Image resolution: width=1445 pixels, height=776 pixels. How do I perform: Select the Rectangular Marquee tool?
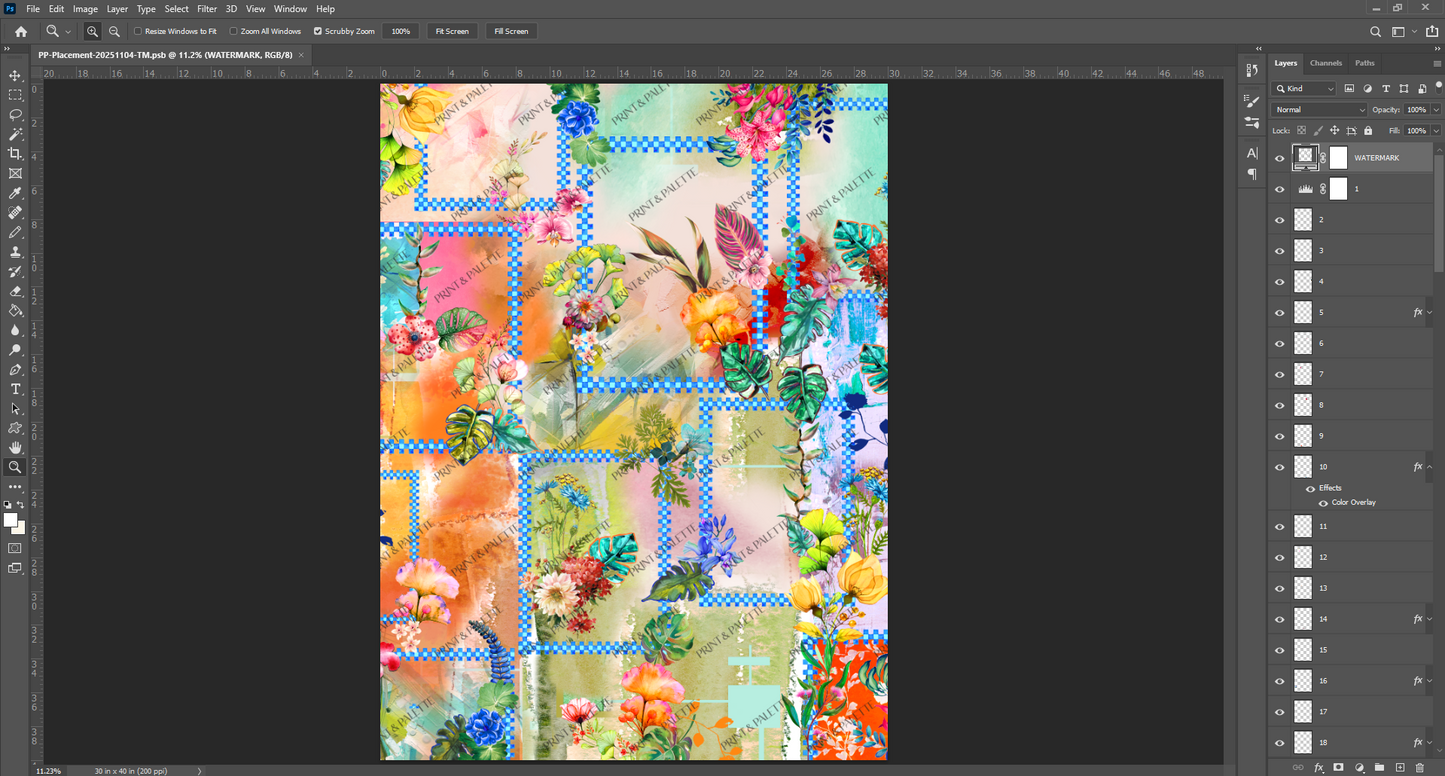(15, 95)
